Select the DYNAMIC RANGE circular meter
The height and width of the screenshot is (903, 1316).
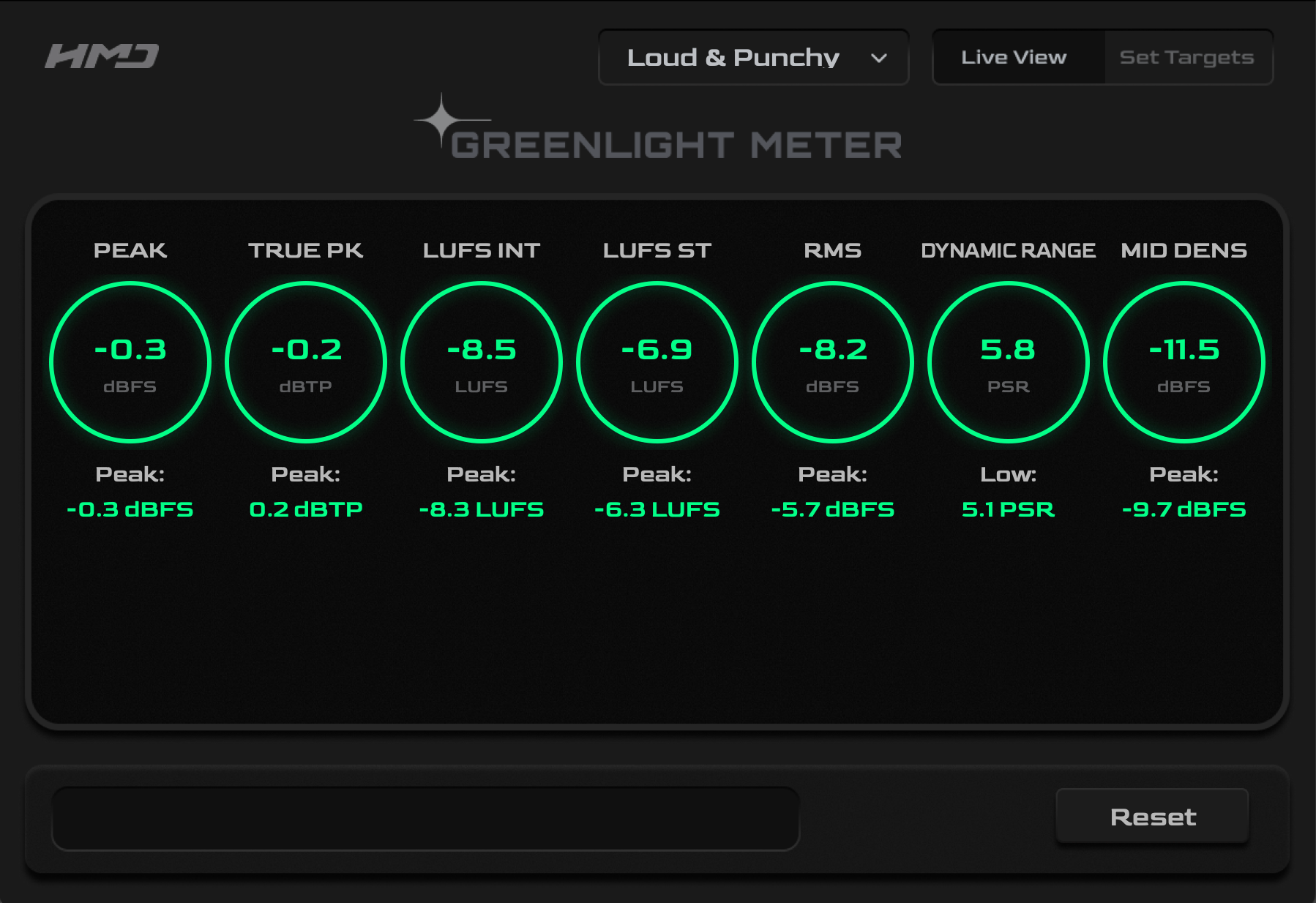(x=1009, y=362)
